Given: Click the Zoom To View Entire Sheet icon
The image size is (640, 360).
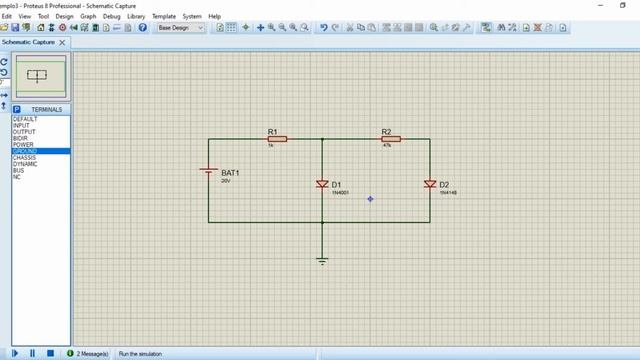Looking at the screenshot, I should (293, 27).
